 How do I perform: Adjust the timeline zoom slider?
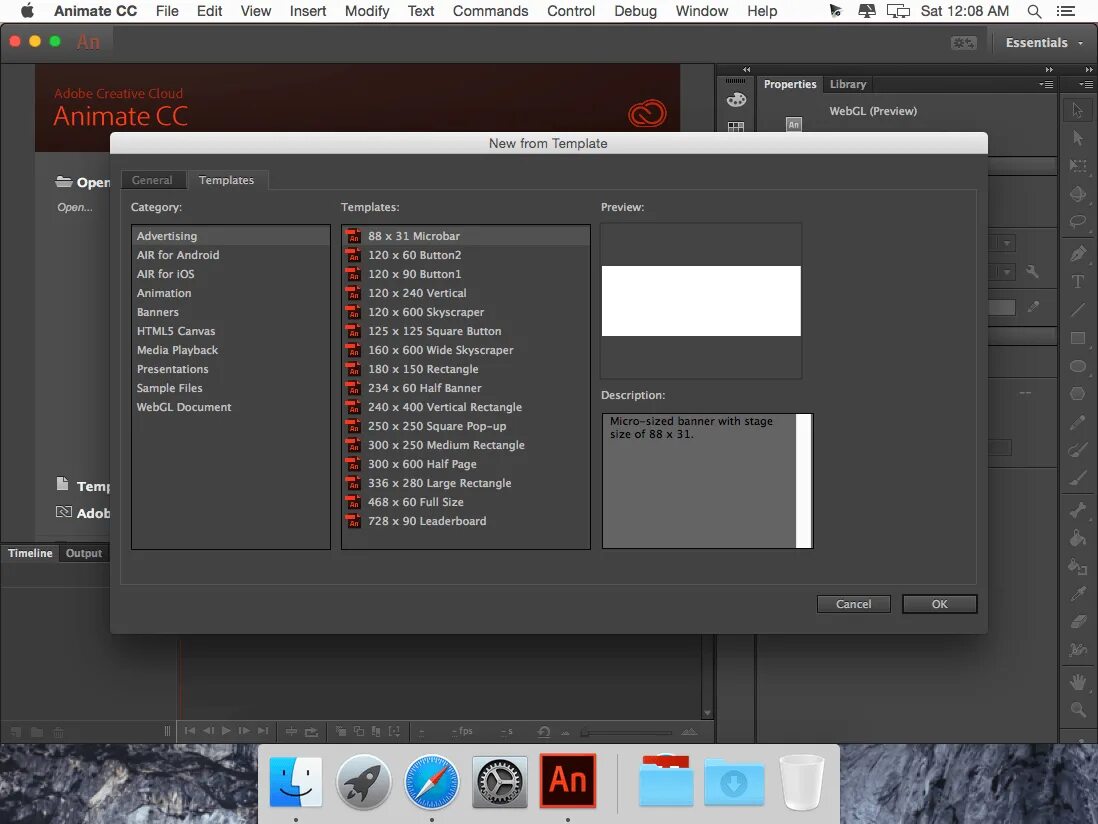point(627,732)
